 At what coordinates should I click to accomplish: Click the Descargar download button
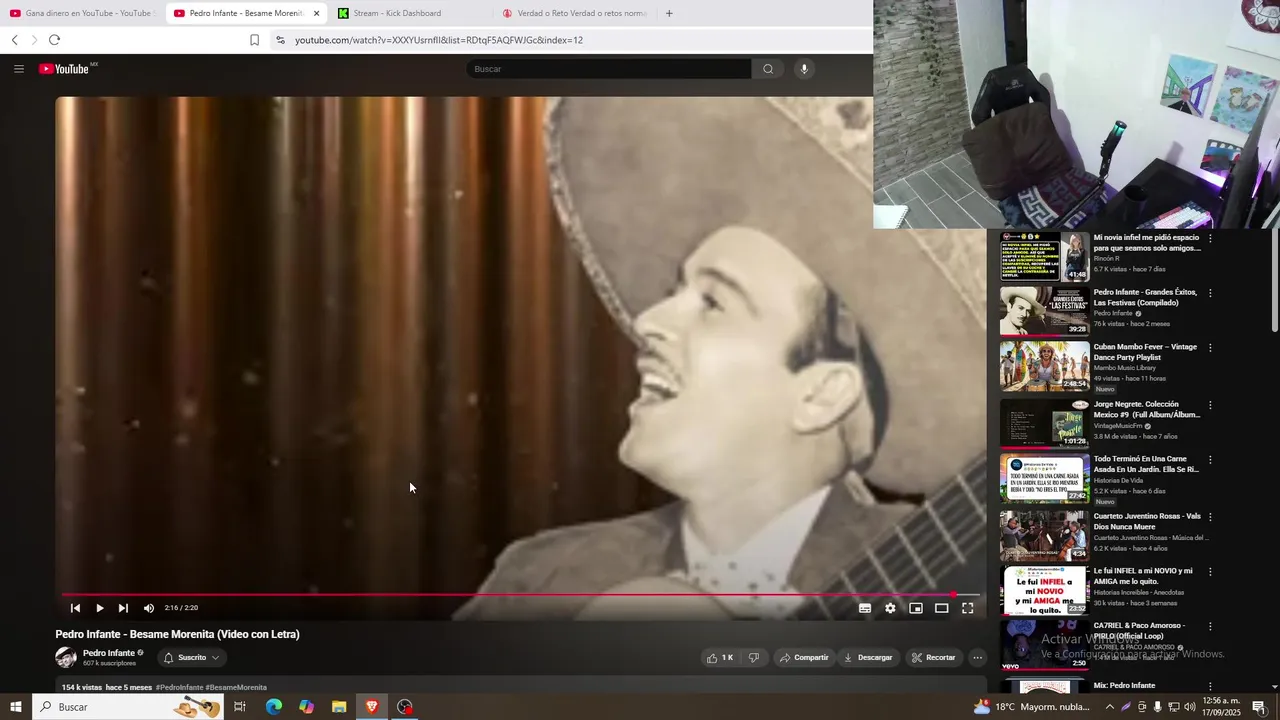[867, 658]
